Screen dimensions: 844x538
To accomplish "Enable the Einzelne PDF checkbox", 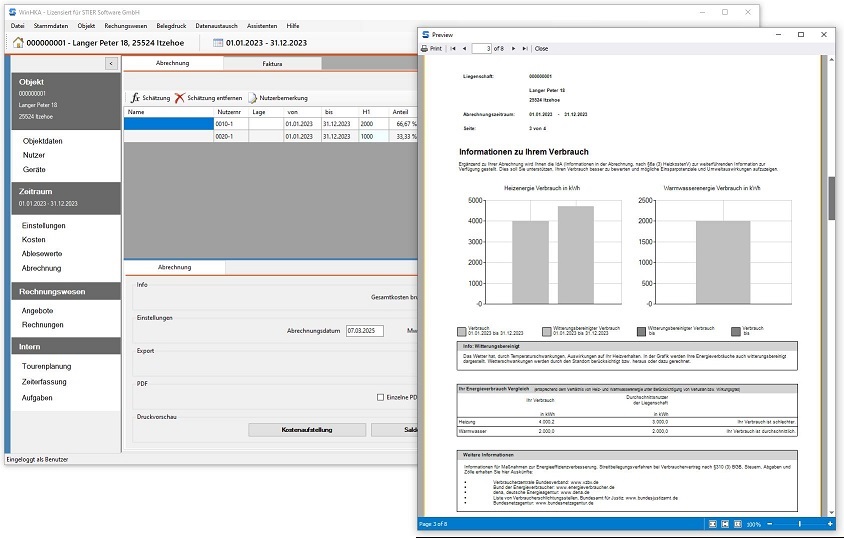I will (x=380, y=397).
